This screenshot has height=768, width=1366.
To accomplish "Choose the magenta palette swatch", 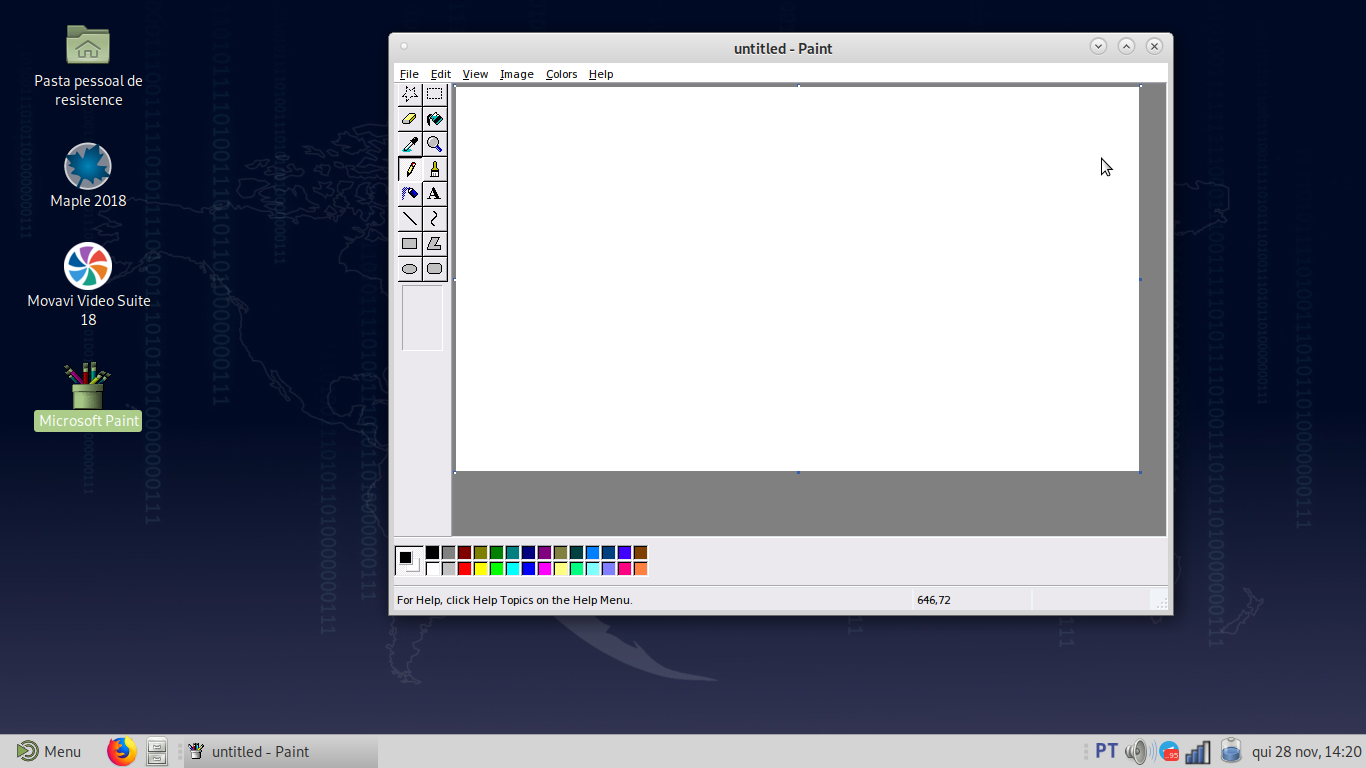I will click(x=545, y=569).
